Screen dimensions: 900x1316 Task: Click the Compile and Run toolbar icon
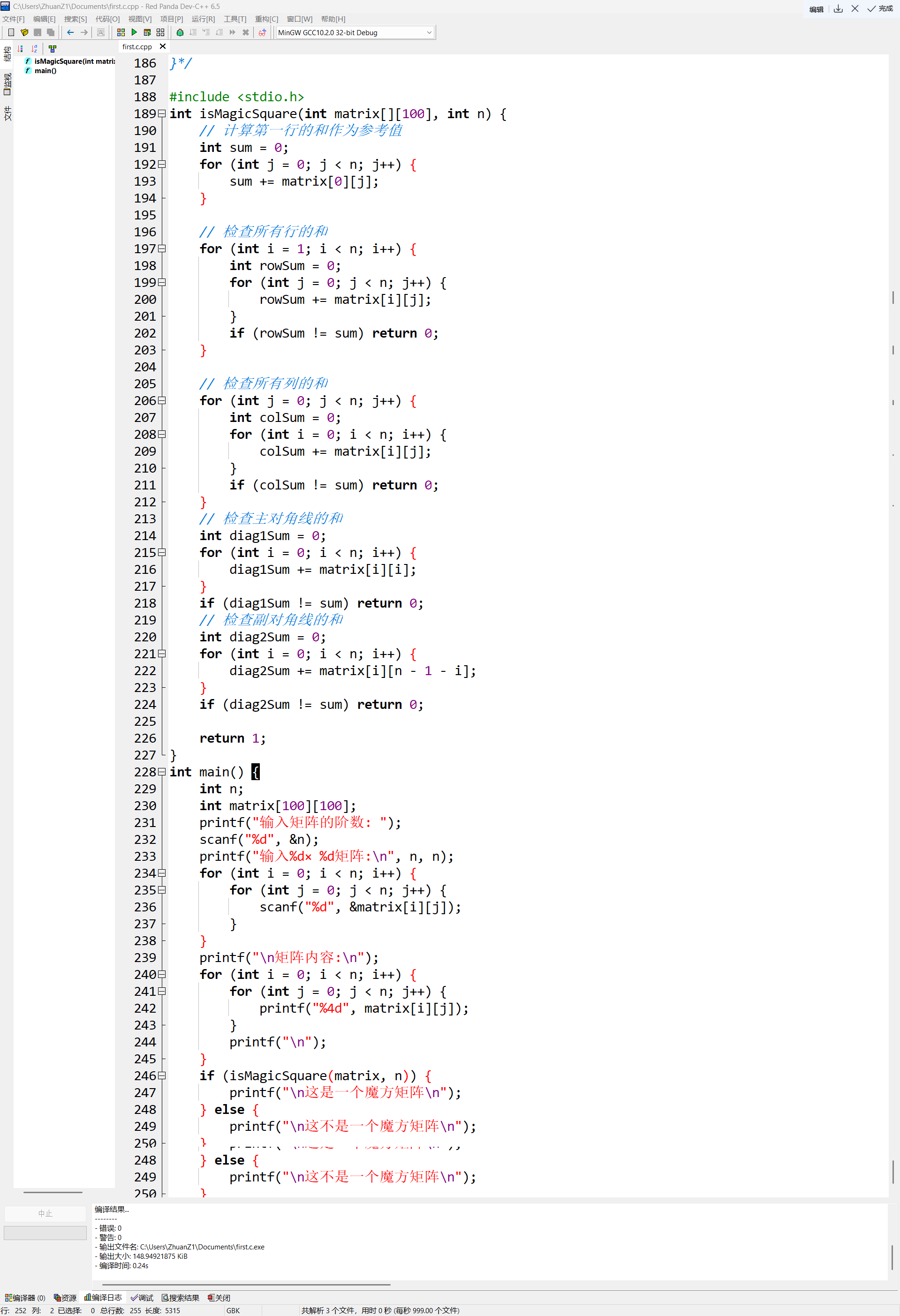click(147, 32)
